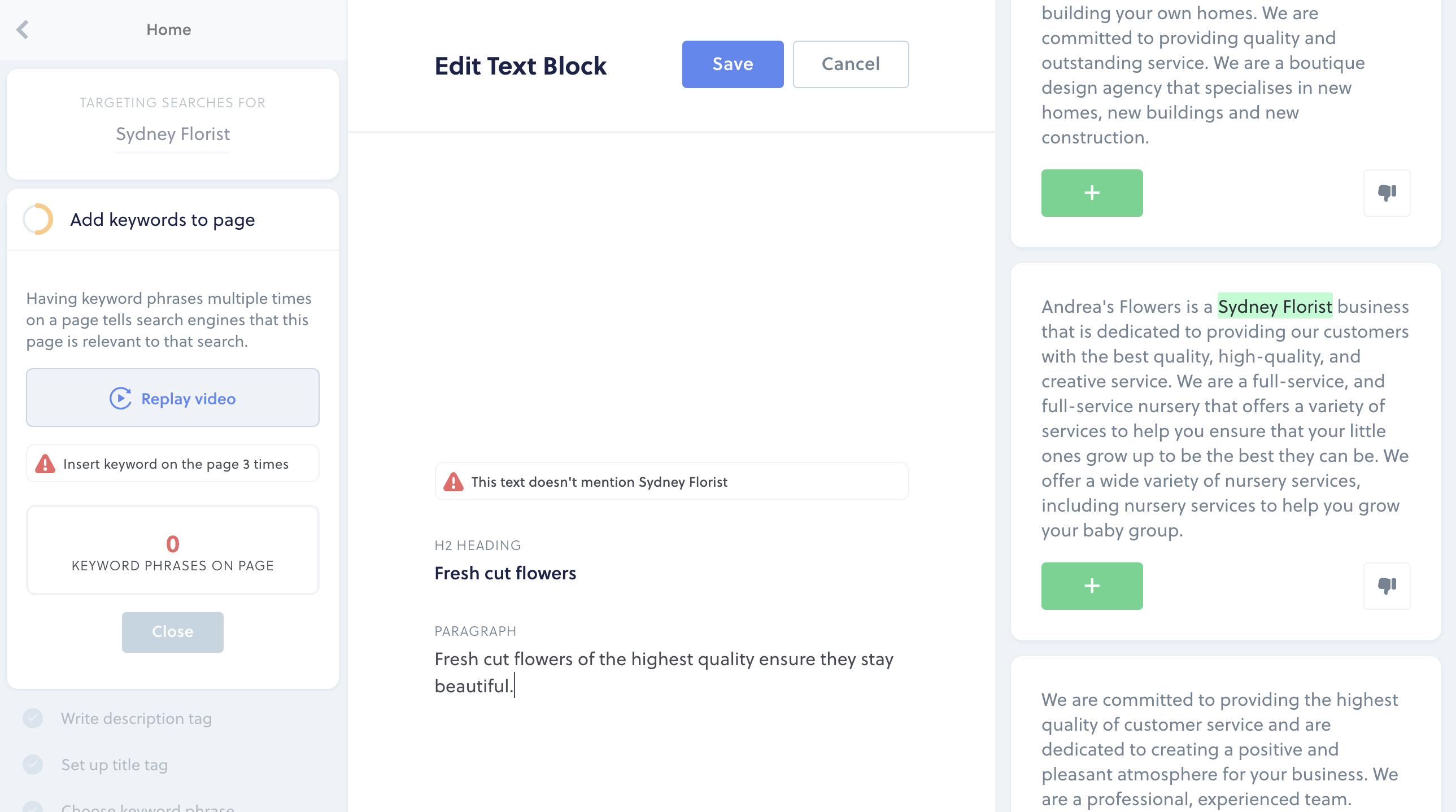1456x812 pixels.
Task: Toggle the Set up title tag checkmark
Action: (33, 765)
